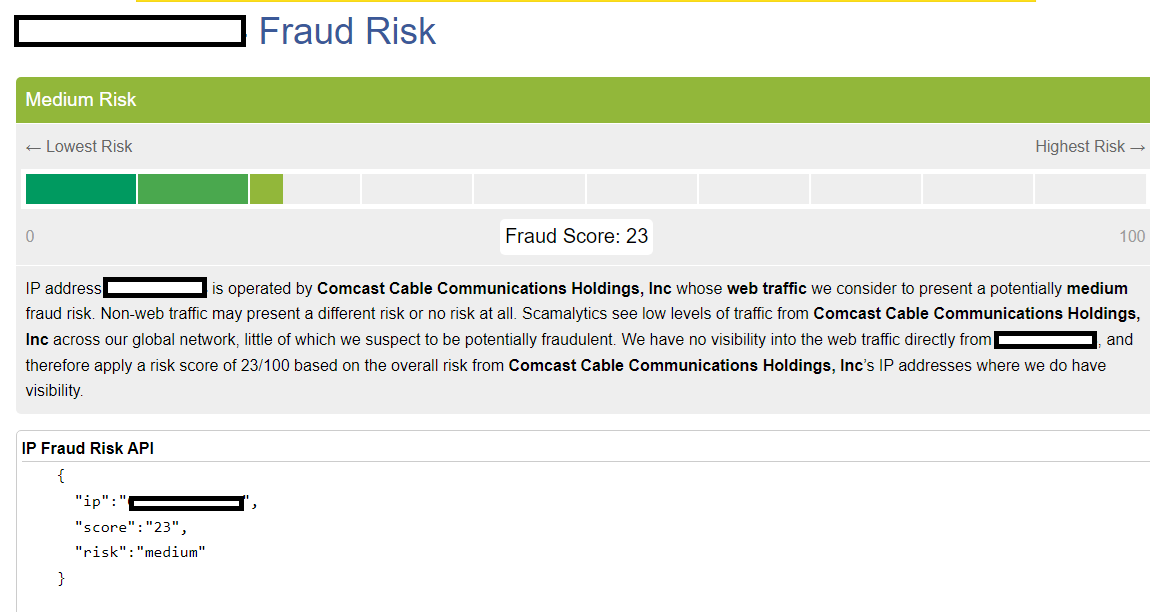Click the redacted IP after "IP address"

[x=155, y=289]
